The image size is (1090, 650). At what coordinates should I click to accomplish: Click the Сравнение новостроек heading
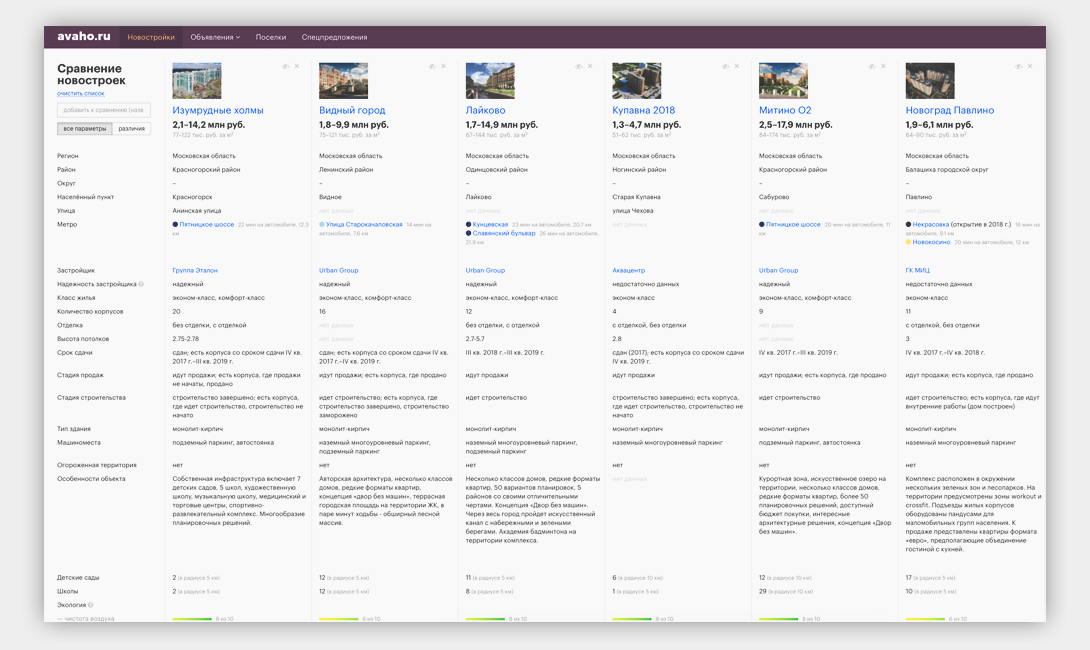[x=91, y=74]
